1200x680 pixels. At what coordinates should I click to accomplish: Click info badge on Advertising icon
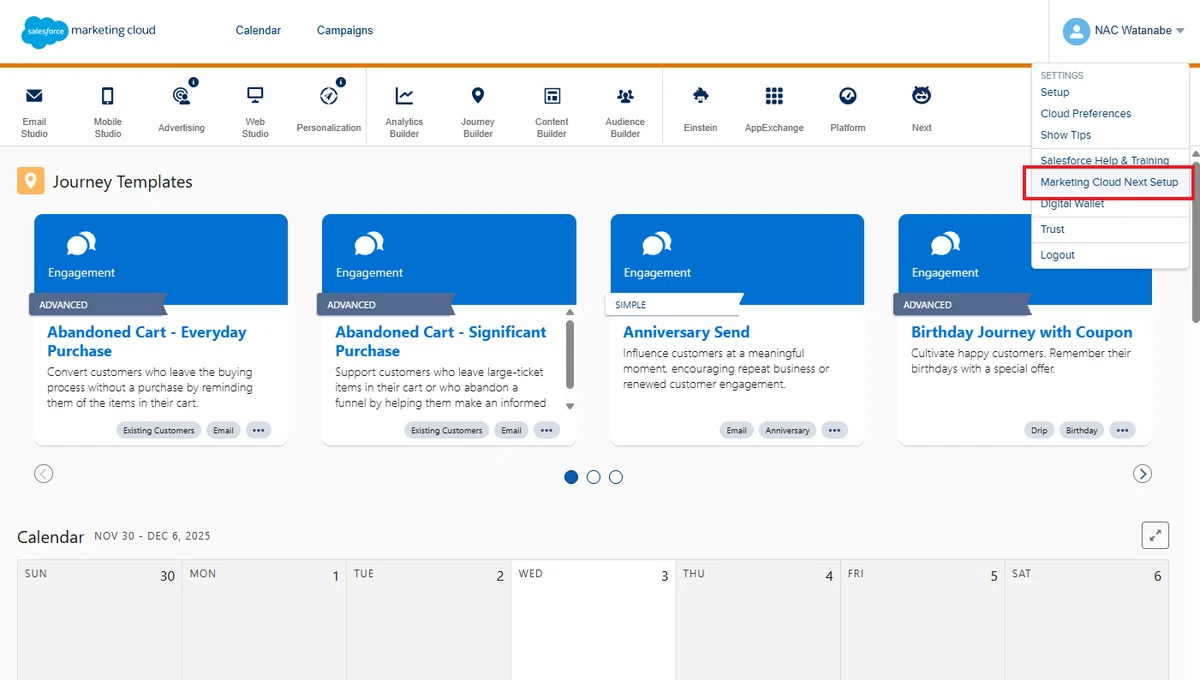pyautogui.click(x=193, y=83)
